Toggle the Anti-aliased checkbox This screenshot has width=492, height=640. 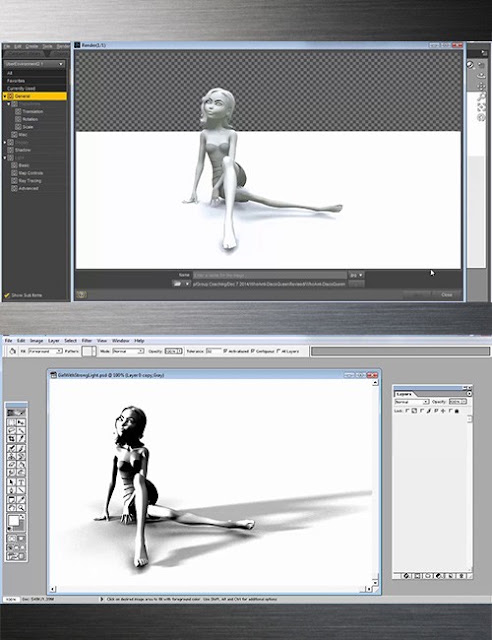point(225,351)
